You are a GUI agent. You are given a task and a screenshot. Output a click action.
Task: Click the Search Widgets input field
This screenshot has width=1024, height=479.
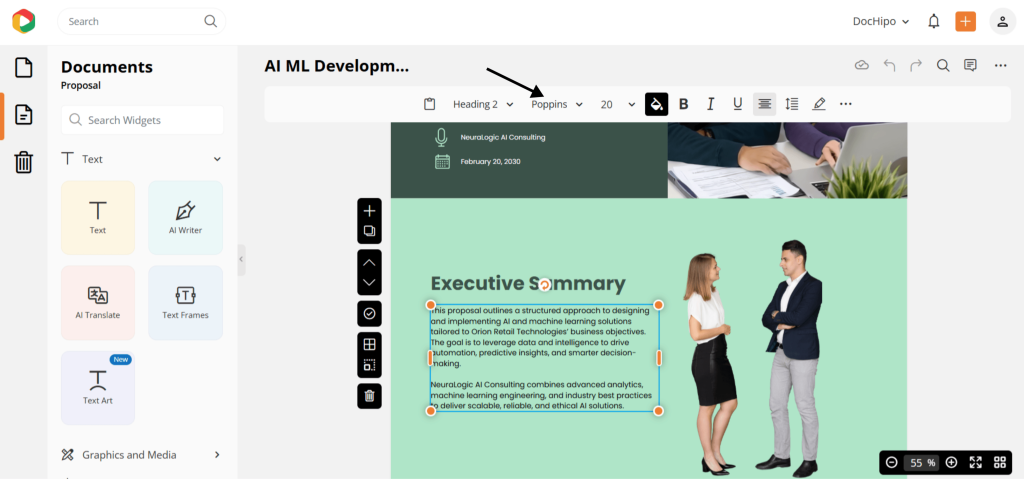click(x=142, y=120)
